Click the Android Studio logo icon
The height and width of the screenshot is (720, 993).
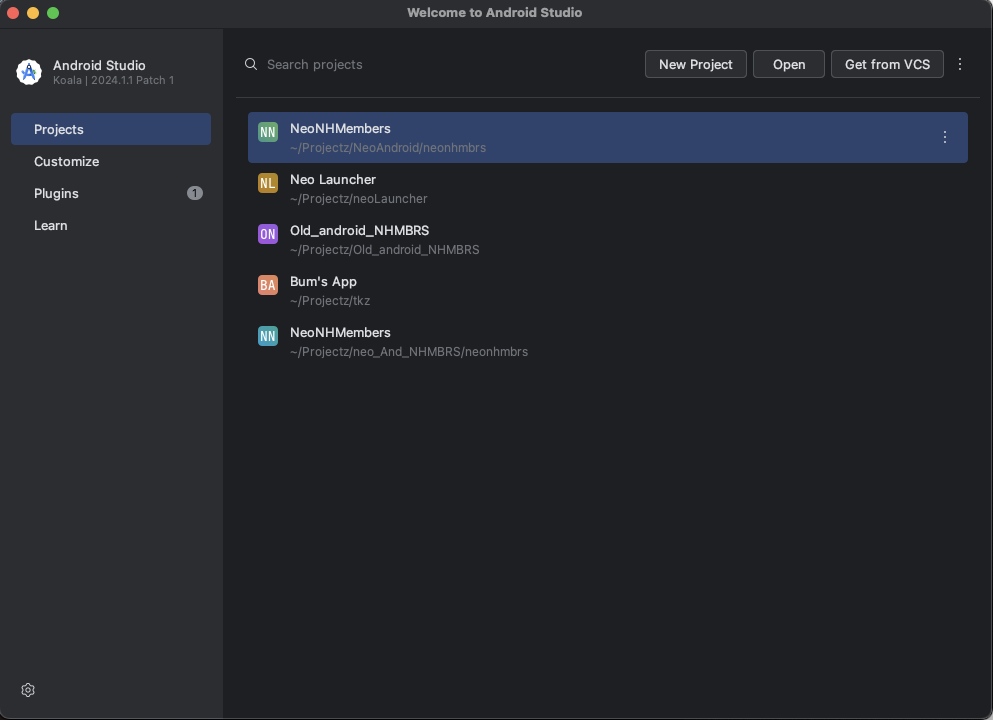coord(28,72)
